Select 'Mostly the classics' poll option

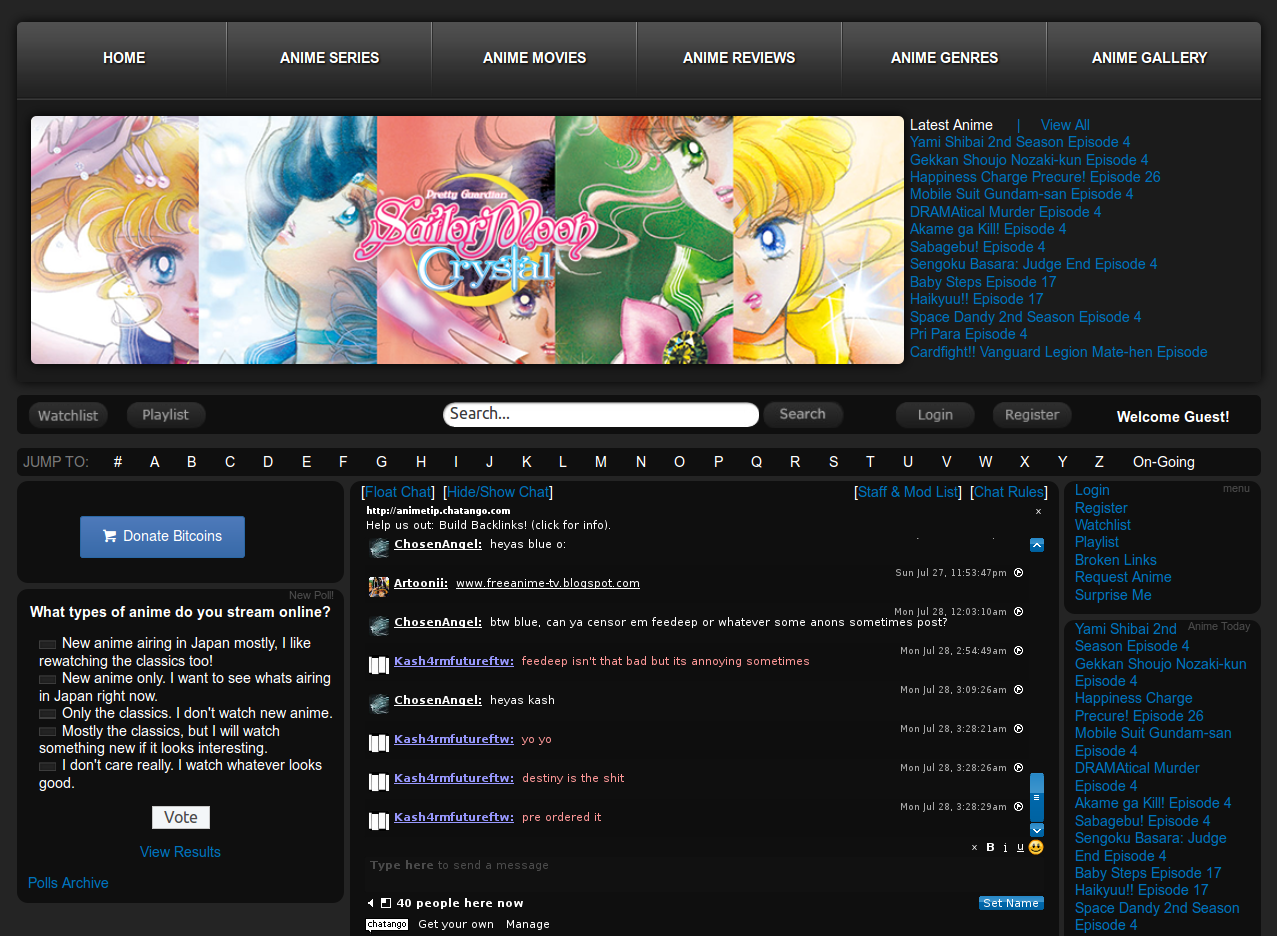(47, 731)
